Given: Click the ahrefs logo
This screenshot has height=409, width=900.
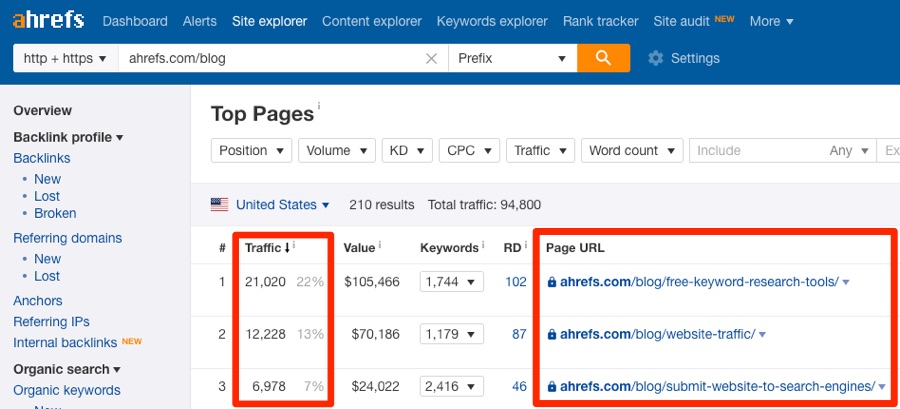Looking at the screenshot, I should [x=49, y=21].
